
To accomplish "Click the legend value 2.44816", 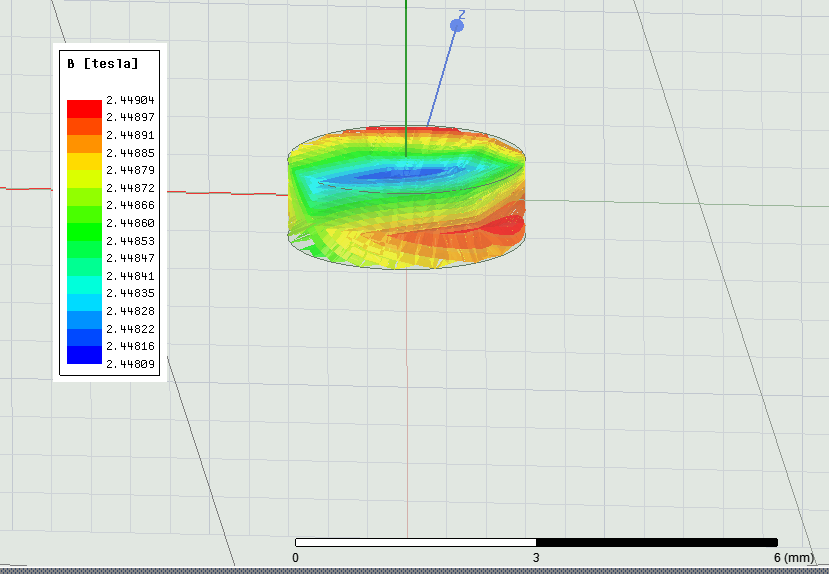I will tap(131, 346).
